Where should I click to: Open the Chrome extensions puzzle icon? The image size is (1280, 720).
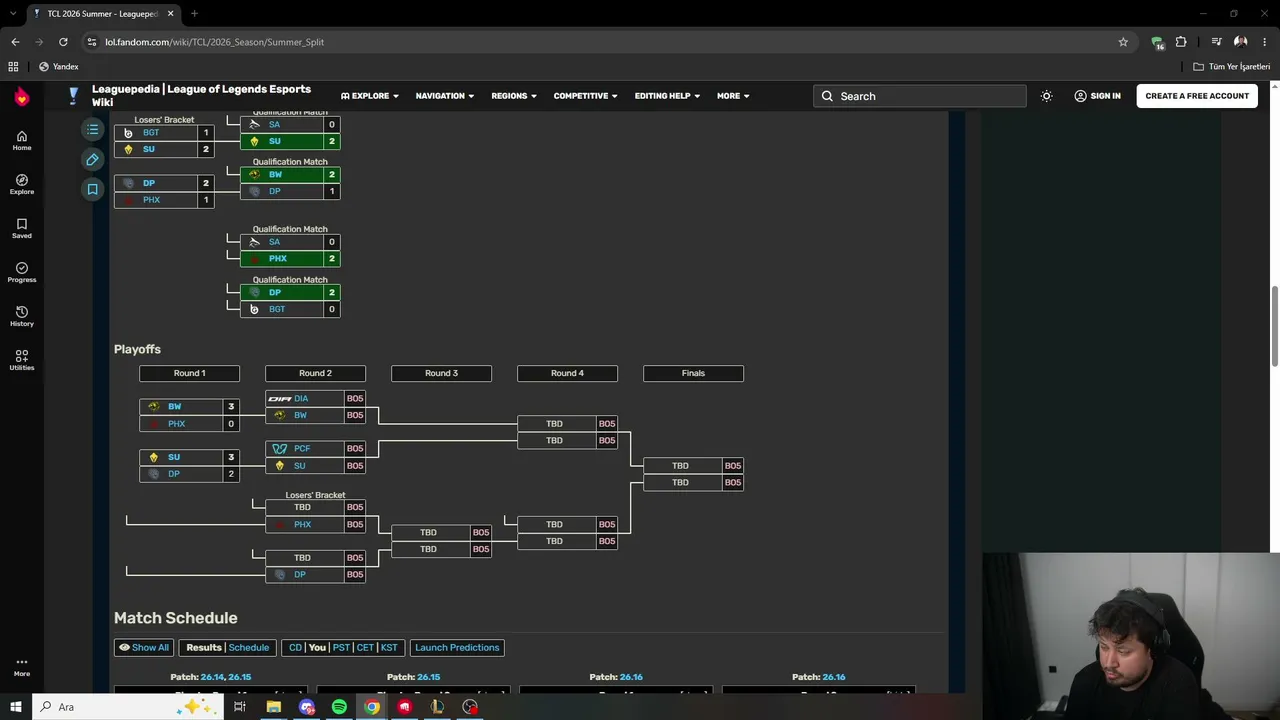pyautogui.click(x=1181, y=42)
